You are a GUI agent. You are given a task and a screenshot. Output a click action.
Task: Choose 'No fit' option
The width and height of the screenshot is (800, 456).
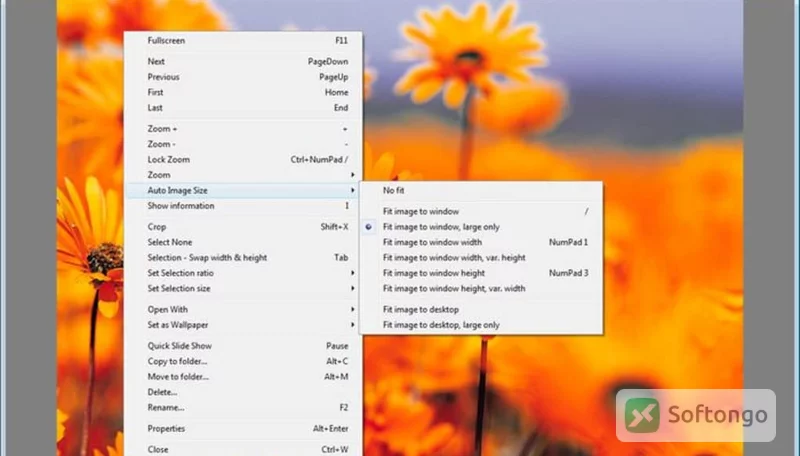tap(481, 190)
